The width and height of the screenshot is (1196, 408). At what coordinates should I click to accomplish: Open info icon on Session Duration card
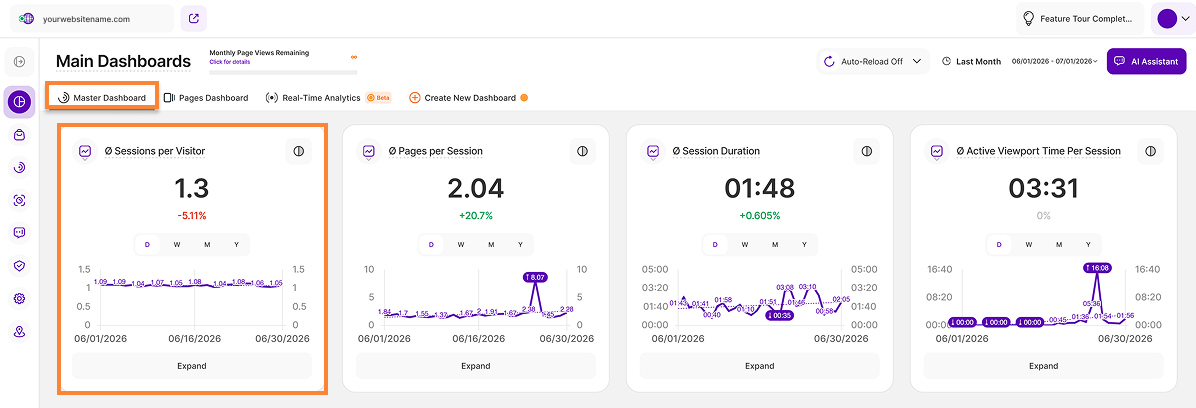pyautogui.click(x=866, y=151)
